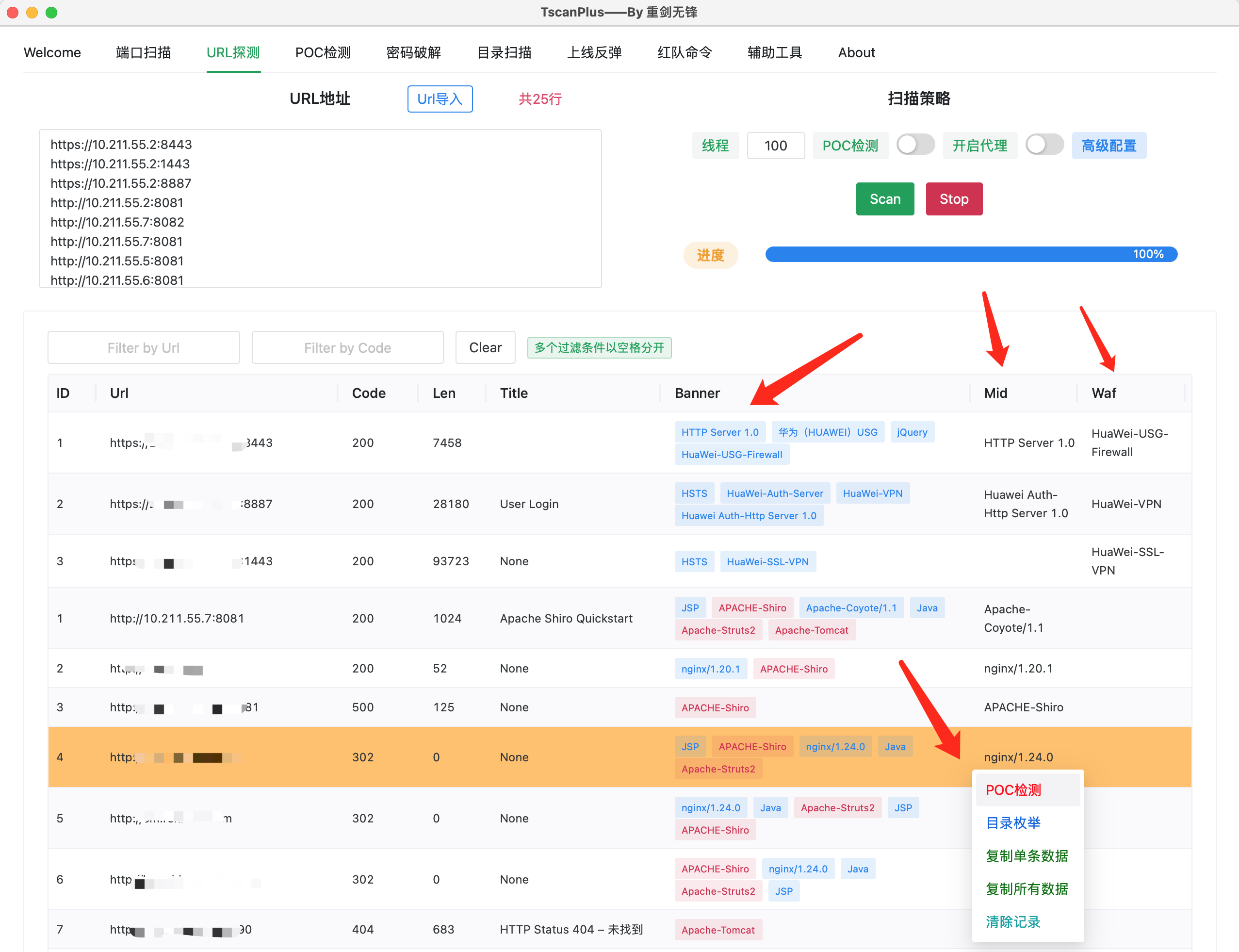Screen dimensions: 1239x952
Task: Click the Filter by Code input
Action: point(347,347)
